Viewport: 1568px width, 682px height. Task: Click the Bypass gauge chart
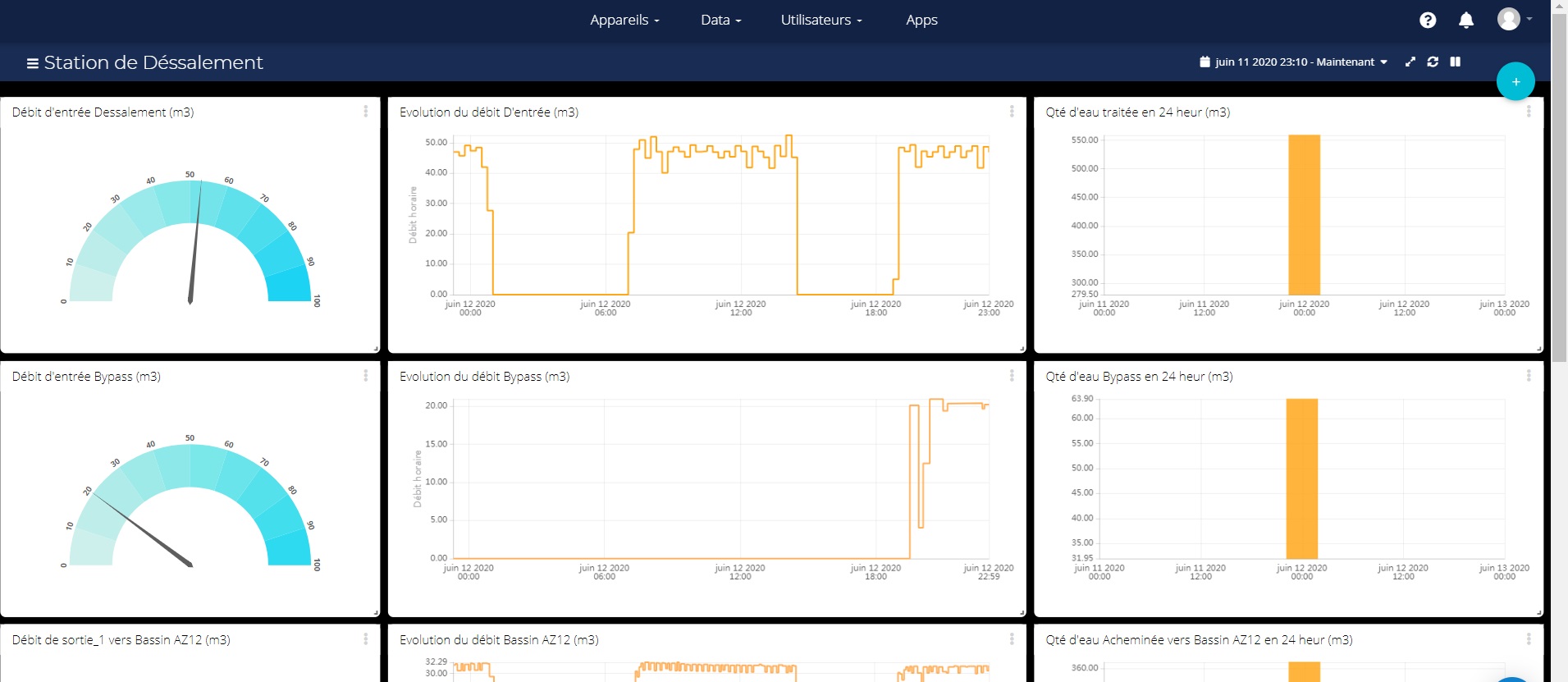pos(190,502)
